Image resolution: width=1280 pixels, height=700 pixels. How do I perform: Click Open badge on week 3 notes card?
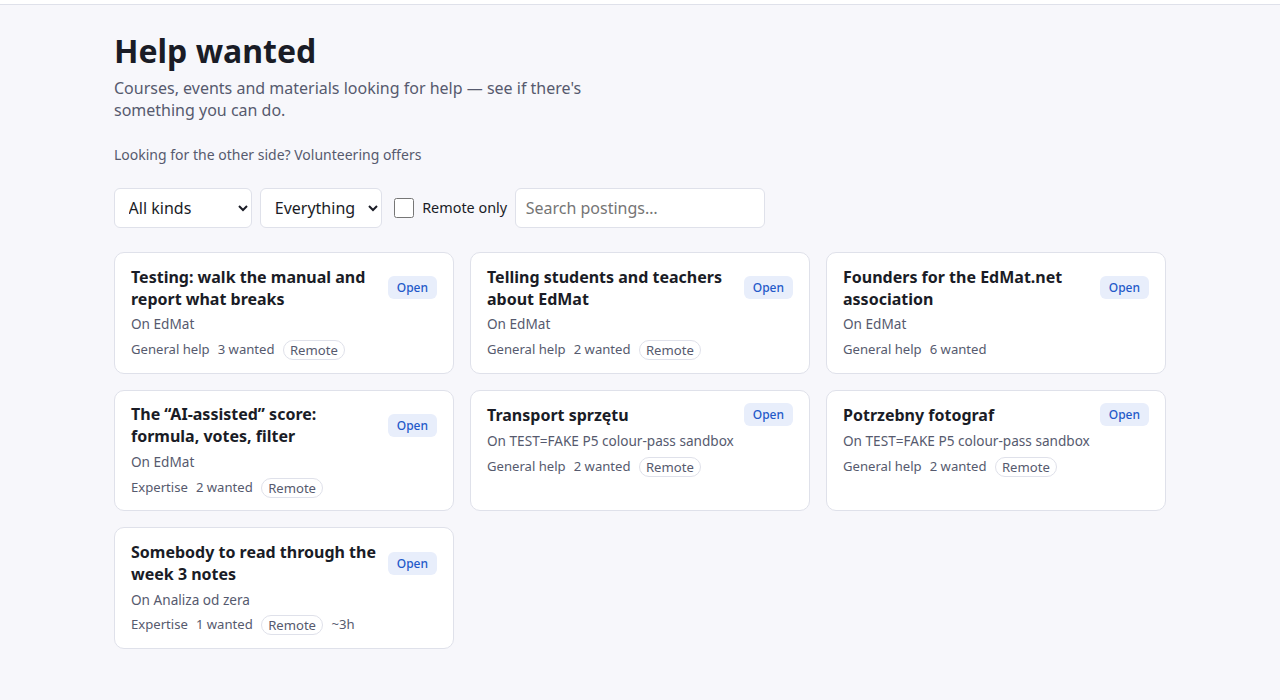coord(412,564)
